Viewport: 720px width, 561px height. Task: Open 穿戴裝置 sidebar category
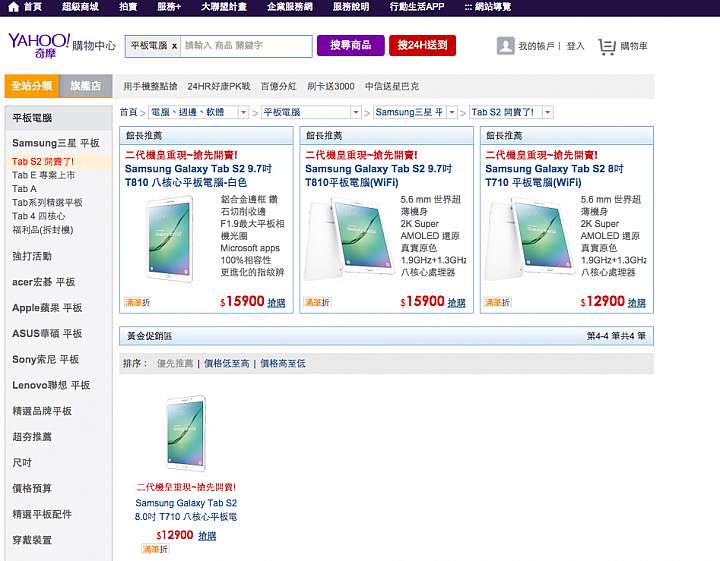[x=32, y=540]
